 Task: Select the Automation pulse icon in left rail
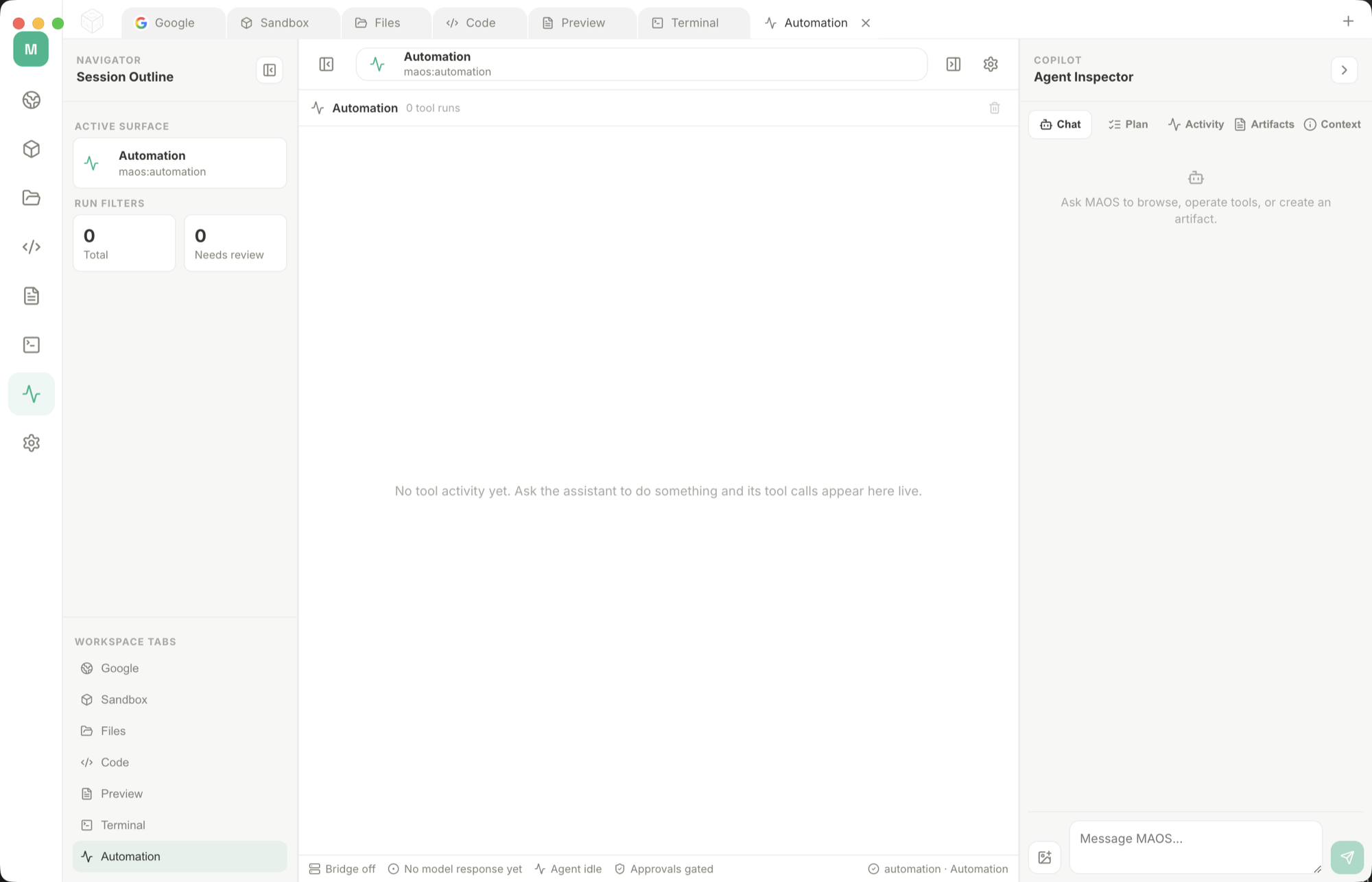[32, 394]
